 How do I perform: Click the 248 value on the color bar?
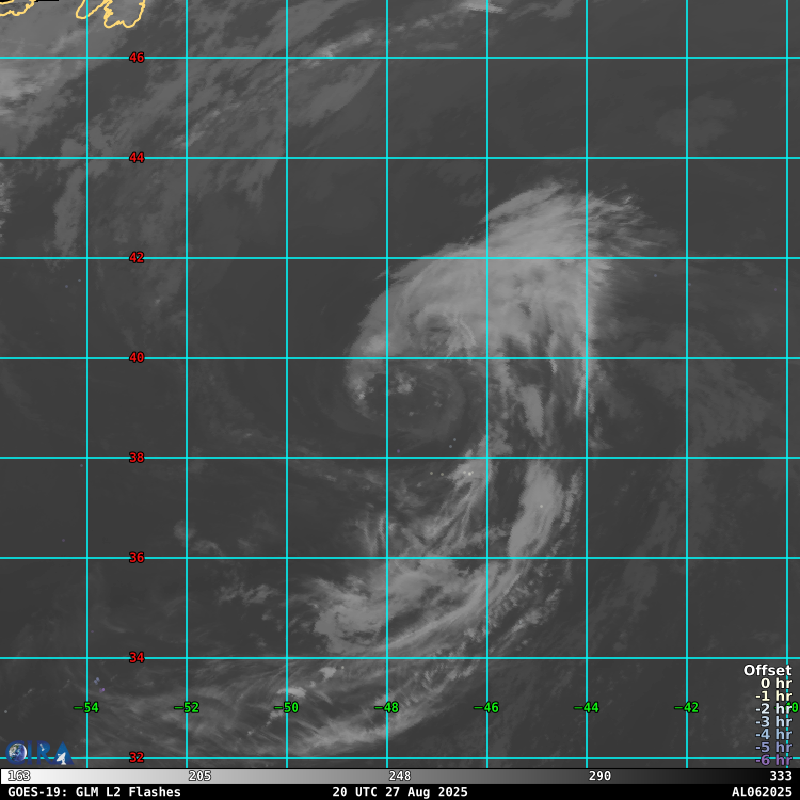tap(400, 776)
